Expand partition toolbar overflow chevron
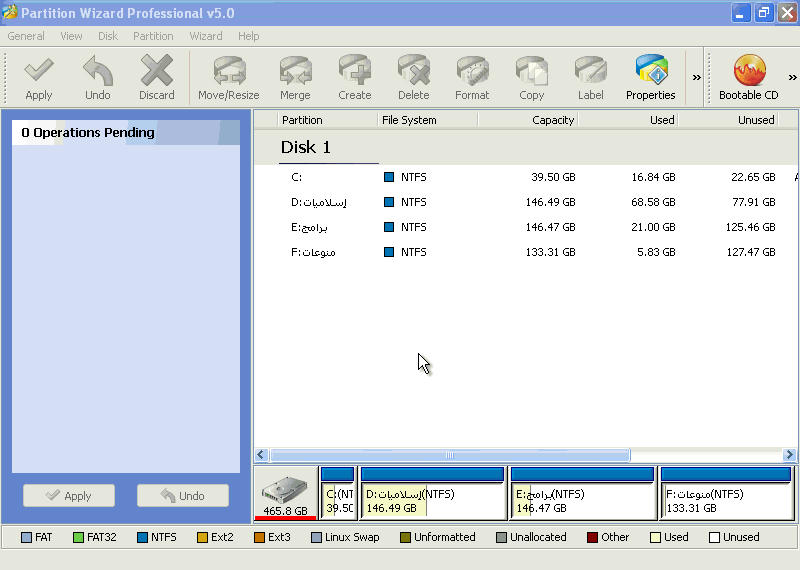This screenshot has width=800, height=570. 696,78
